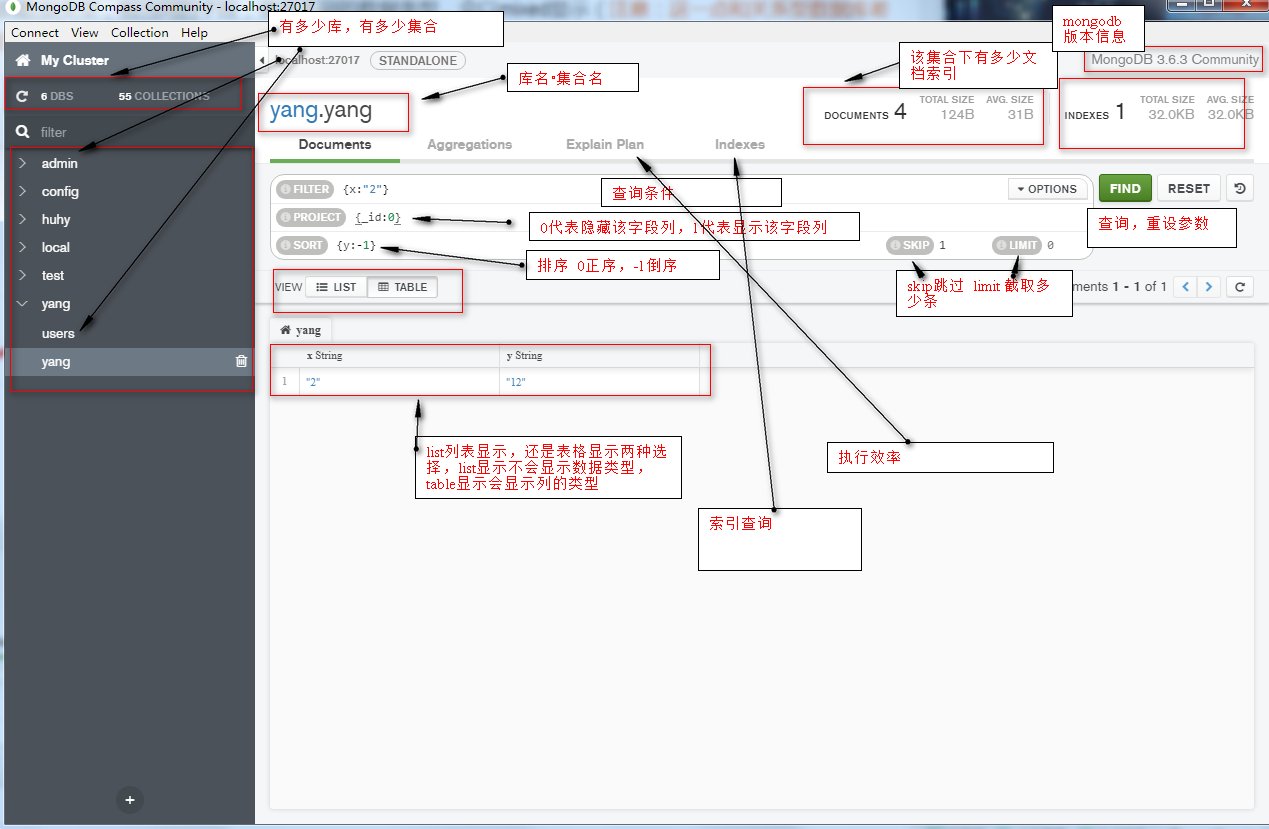Click the LIMIT info label
This screenshot has height=829, width=1269.
coord(1017,245)
